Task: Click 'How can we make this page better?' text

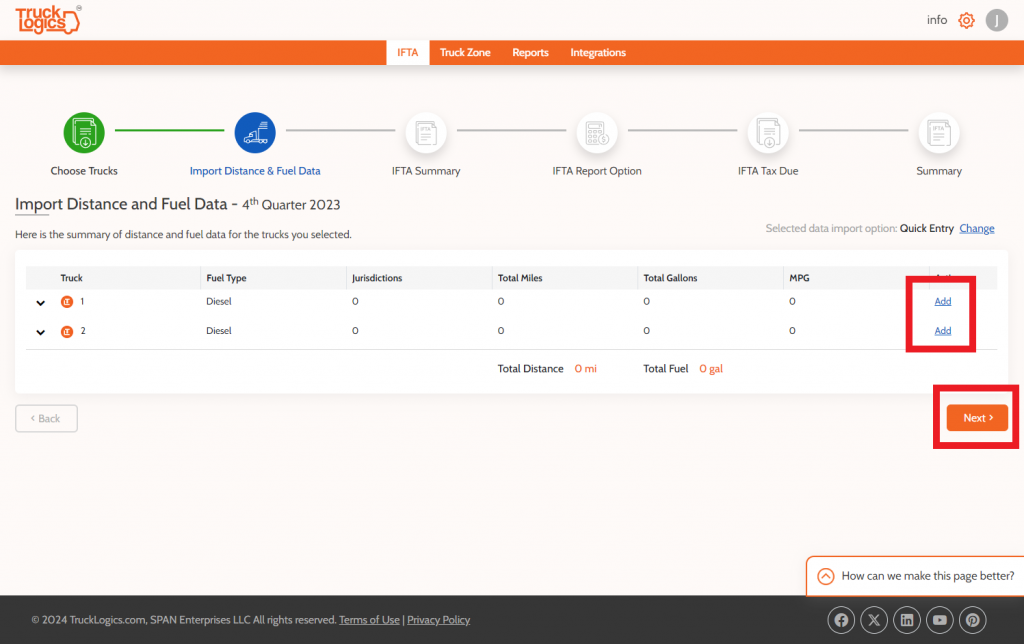Action: 927,576
